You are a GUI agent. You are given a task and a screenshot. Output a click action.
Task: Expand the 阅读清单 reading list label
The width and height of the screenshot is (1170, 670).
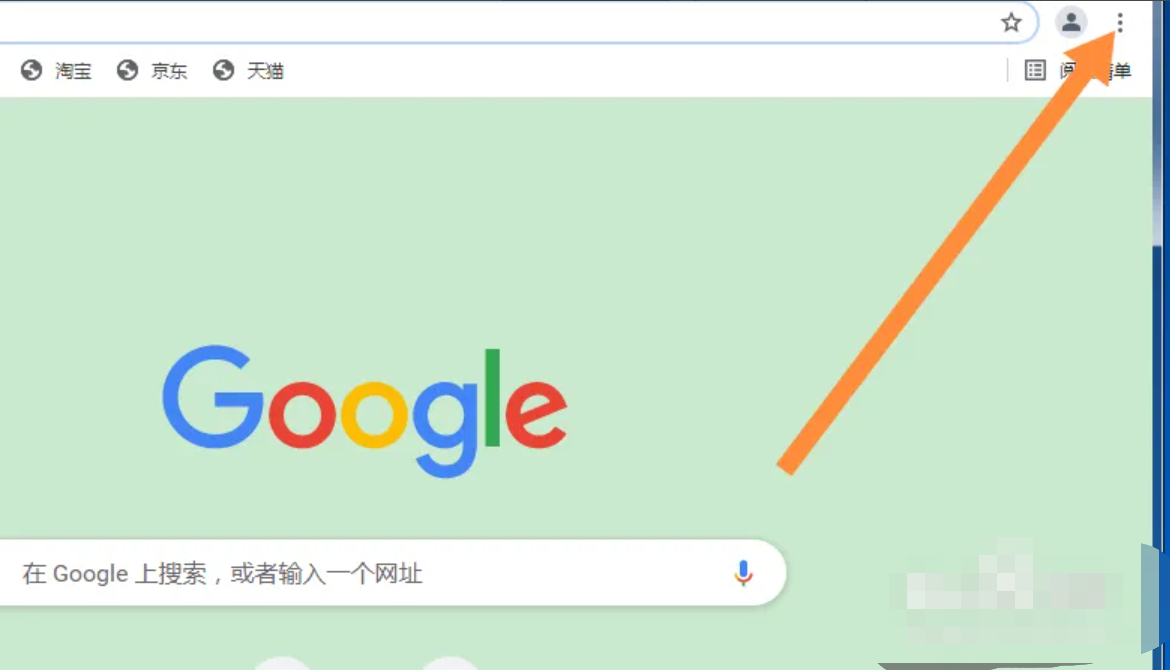(1095, 71)
